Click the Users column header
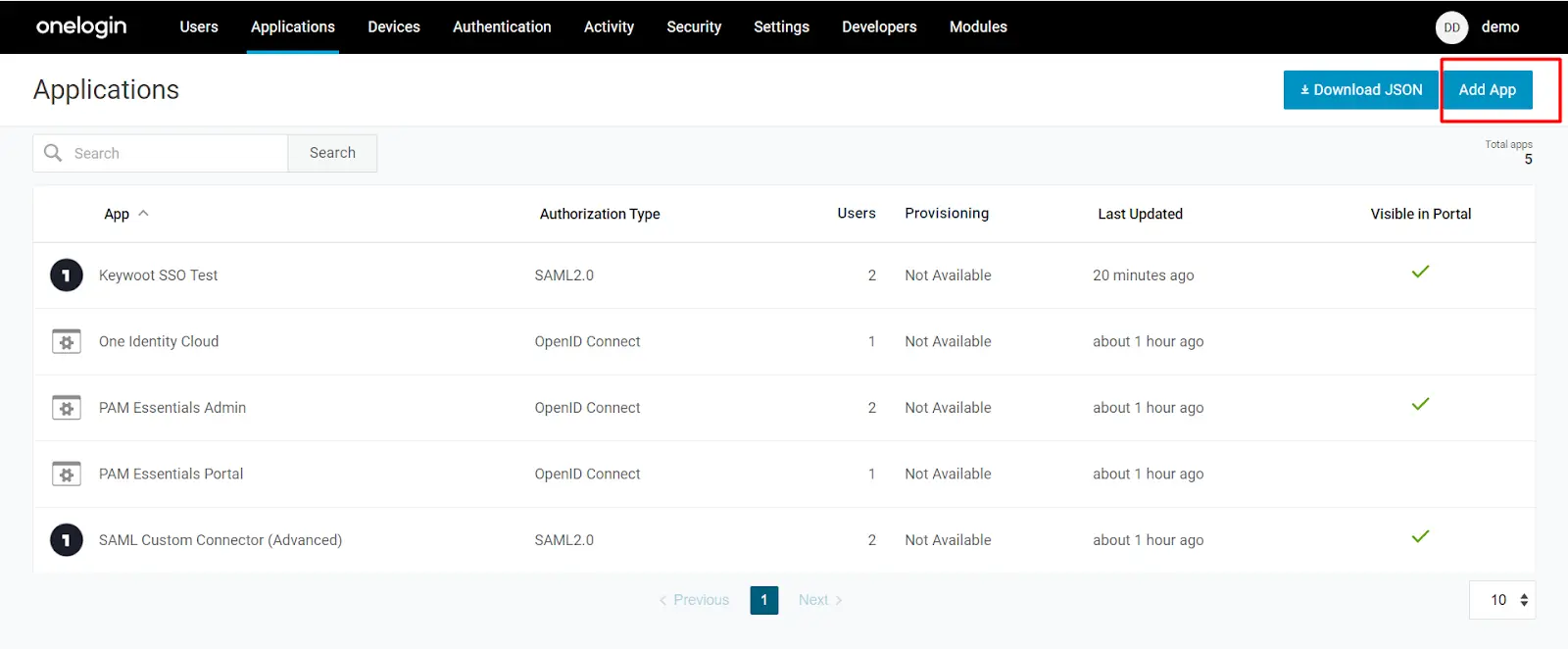 [x=857, y=214]
